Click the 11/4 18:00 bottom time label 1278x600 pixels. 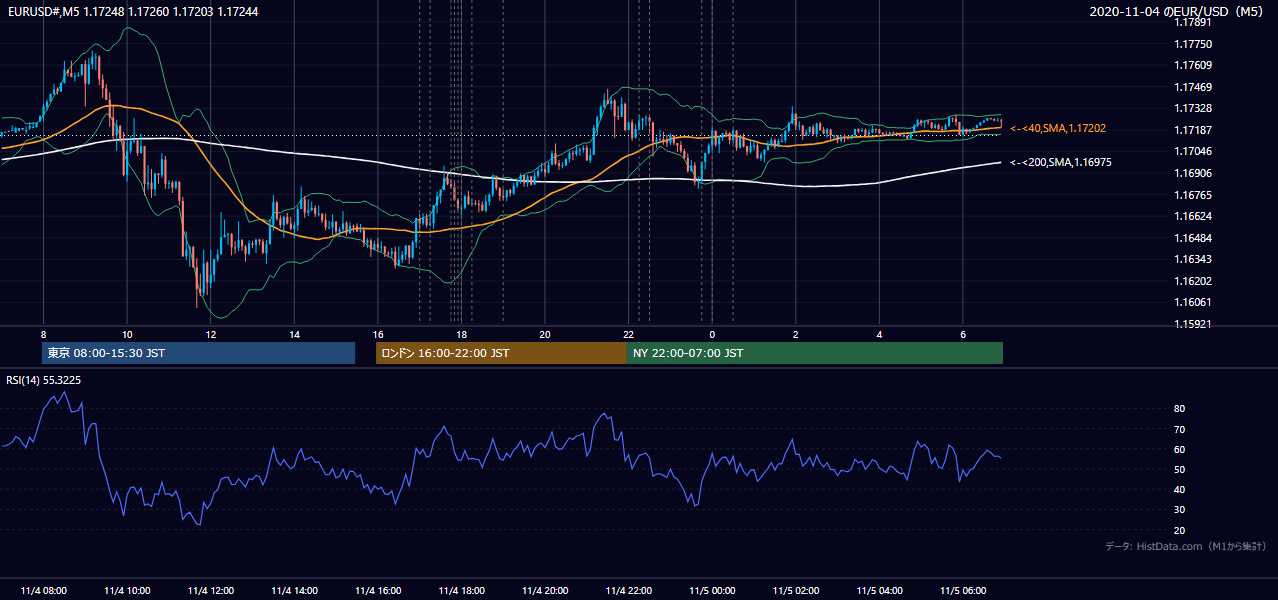click(462, 591)
